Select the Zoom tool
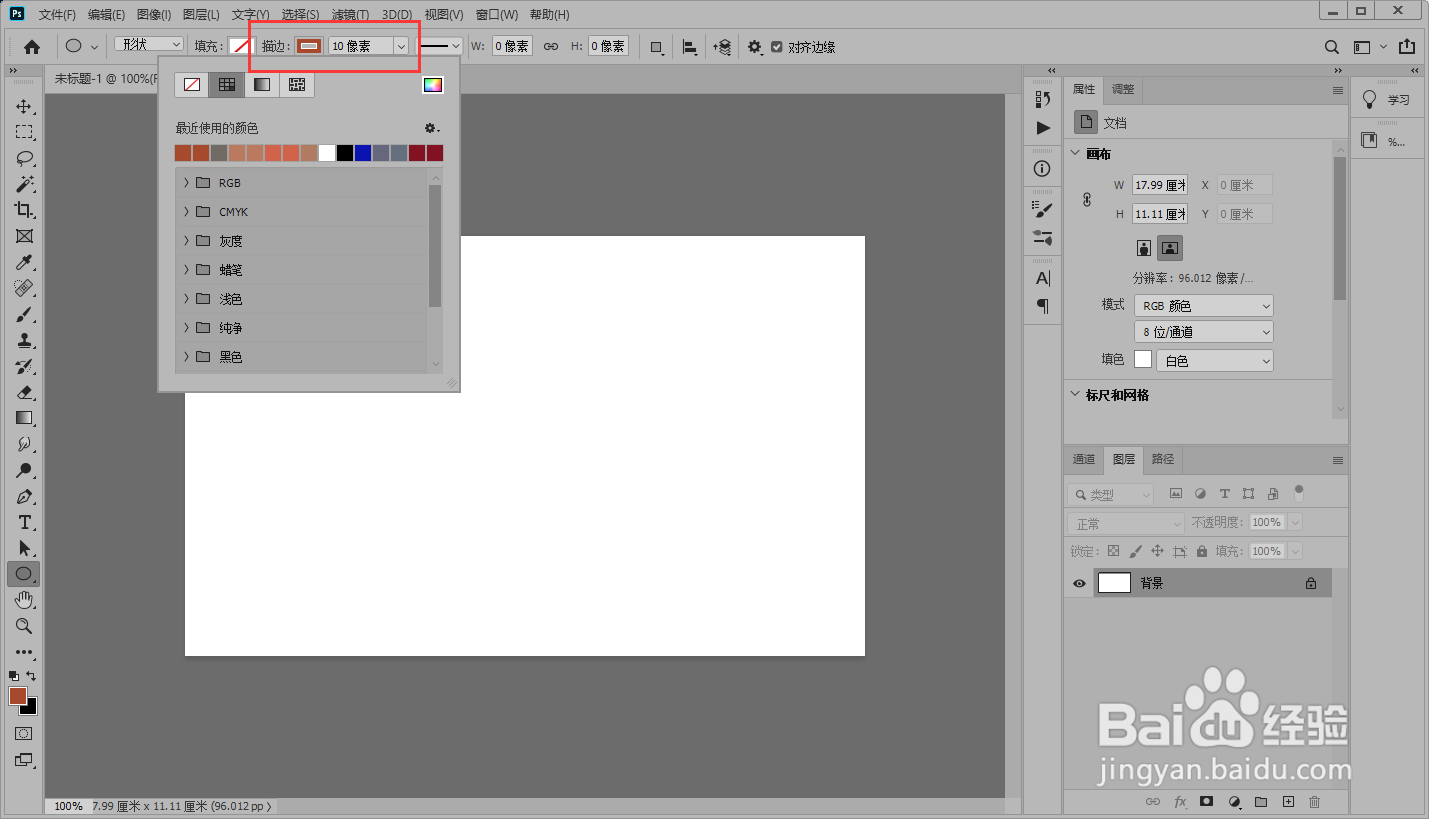Screen dimensions: 1429x819 [24, 626]
